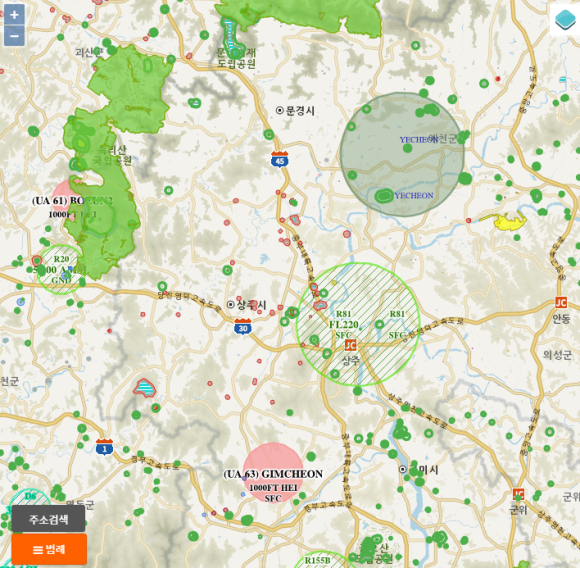This screenshot has width=580, height=568.
Task: Click the 안동 place label
Action: point(561,318)
